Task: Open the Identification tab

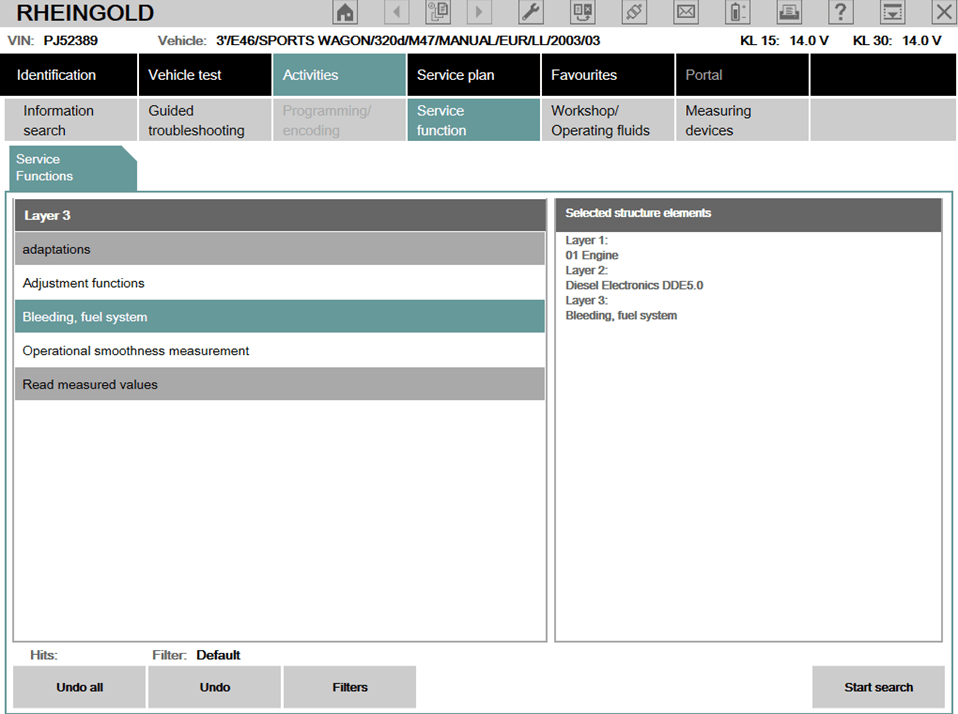Action: pos(68,75)
